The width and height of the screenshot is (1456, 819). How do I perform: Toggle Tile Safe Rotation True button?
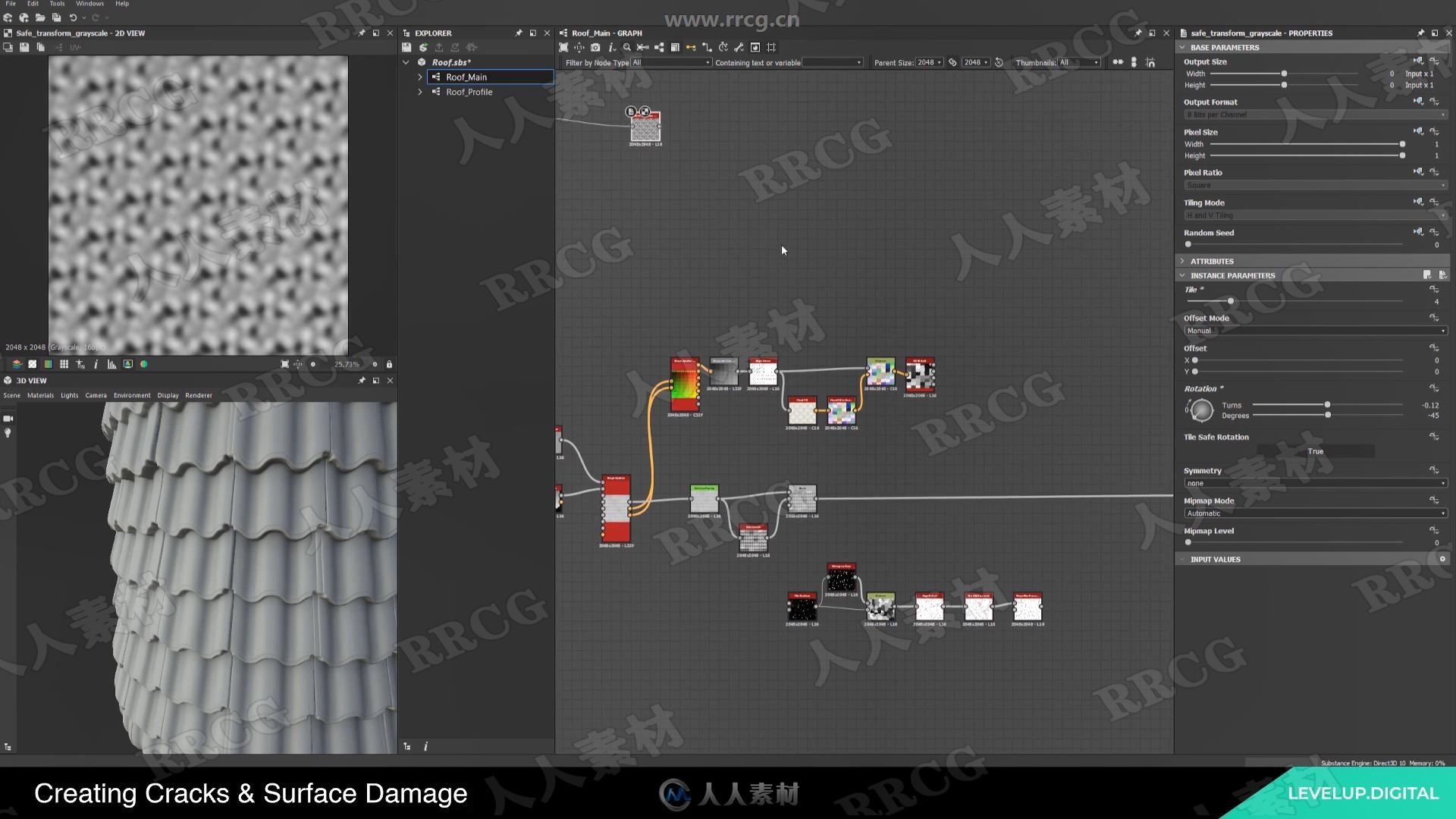[x=1316, y=451]
